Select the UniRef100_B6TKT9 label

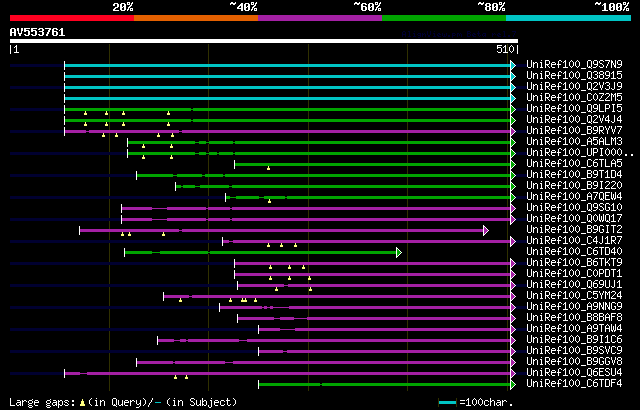(x=574, y=263)
